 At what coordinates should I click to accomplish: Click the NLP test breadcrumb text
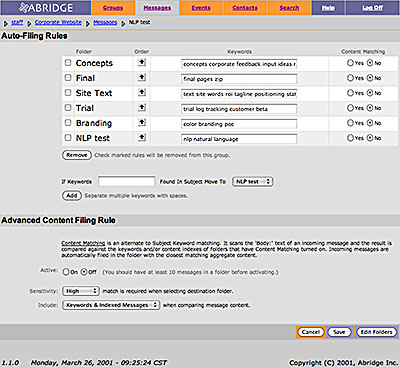(140, 23)
